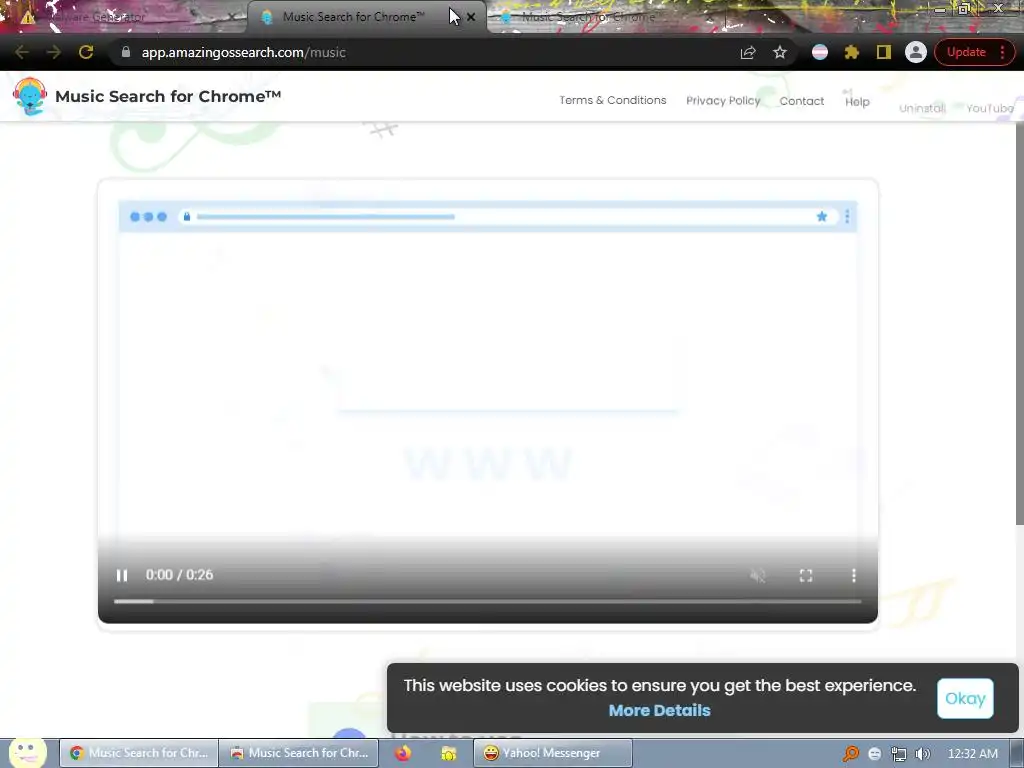Viewport: 1024px width, 768px height.
Task: Open the pink and blue extension icon
Action: (820, 52)
